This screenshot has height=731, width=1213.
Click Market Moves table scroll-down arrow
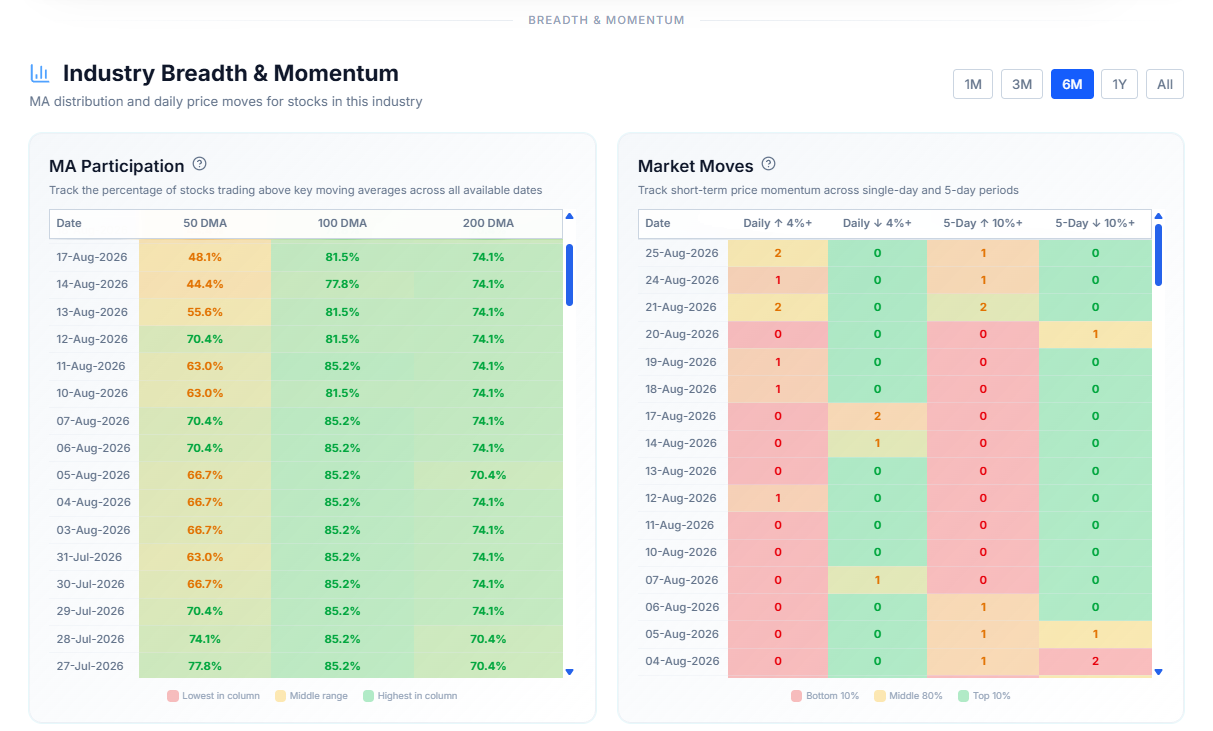pyautogui.click(x=1158, y=672)
